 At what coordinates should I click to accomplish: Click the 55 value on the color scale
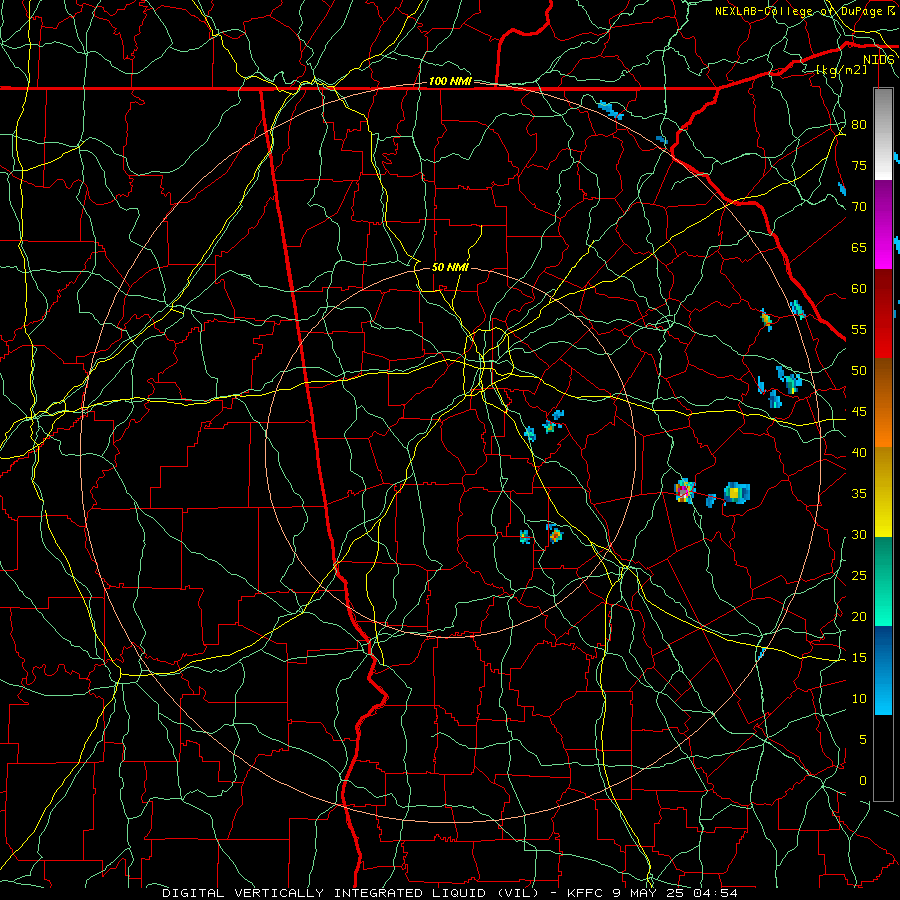pyautogui.click(x=859, y=329)
